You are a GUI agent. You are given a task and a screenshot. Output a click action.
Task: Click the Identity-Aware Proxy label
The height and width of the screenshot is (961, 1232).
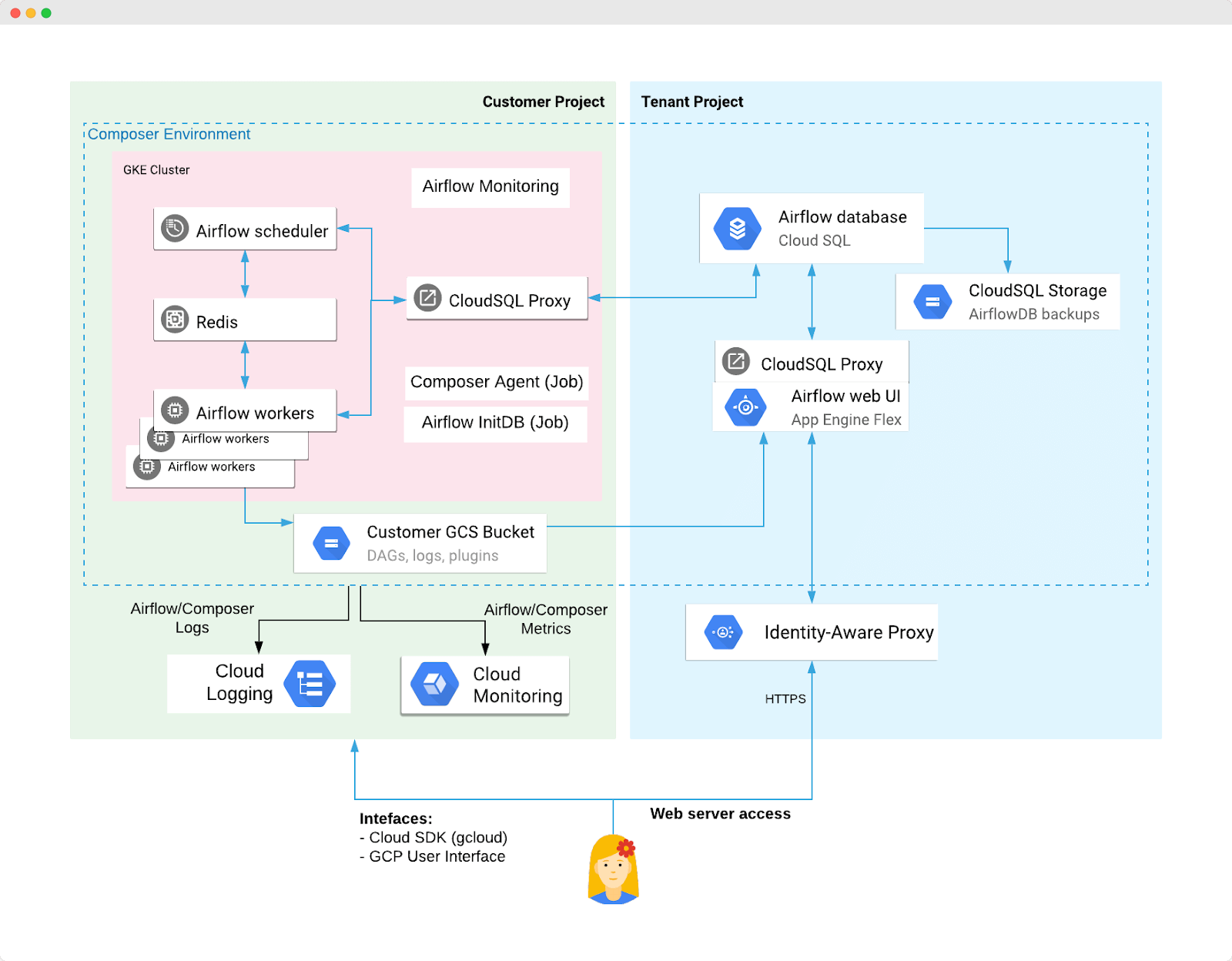click(x=849, y=632)
